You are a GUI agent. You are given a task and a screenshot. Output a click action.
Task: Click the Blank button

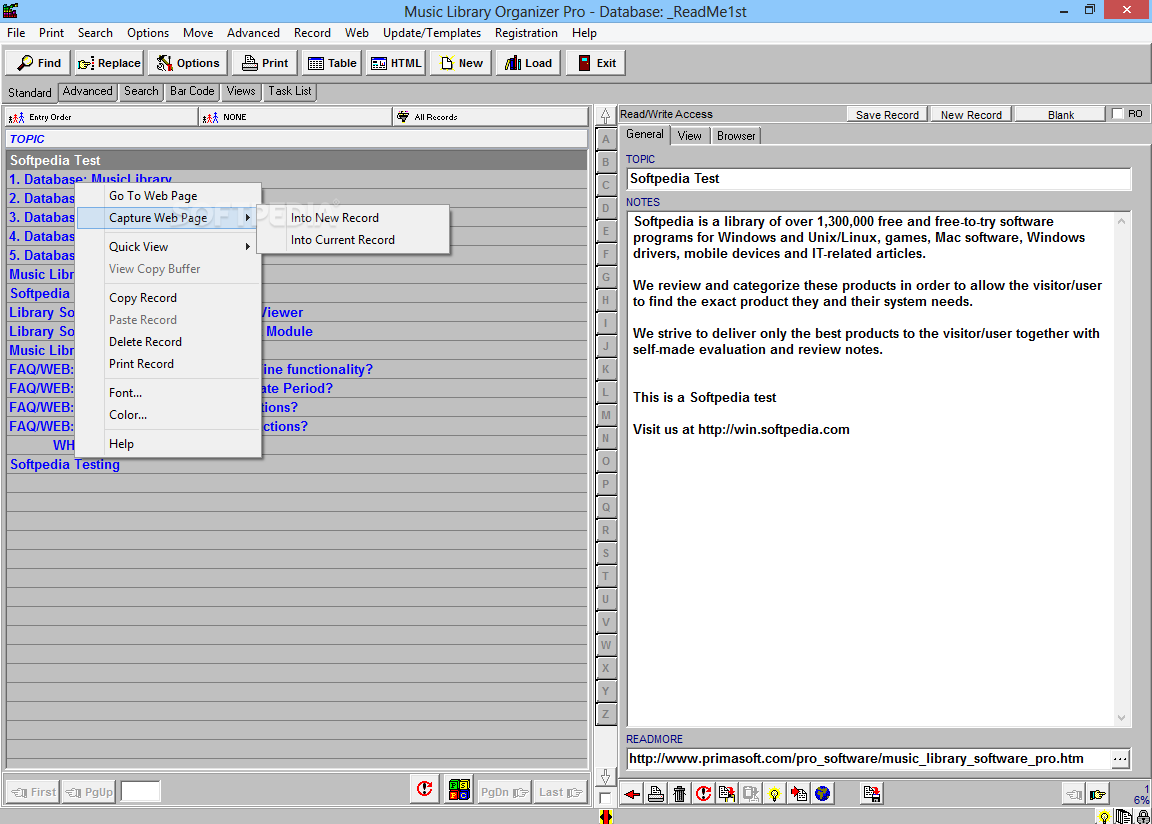pos(1060,115)
